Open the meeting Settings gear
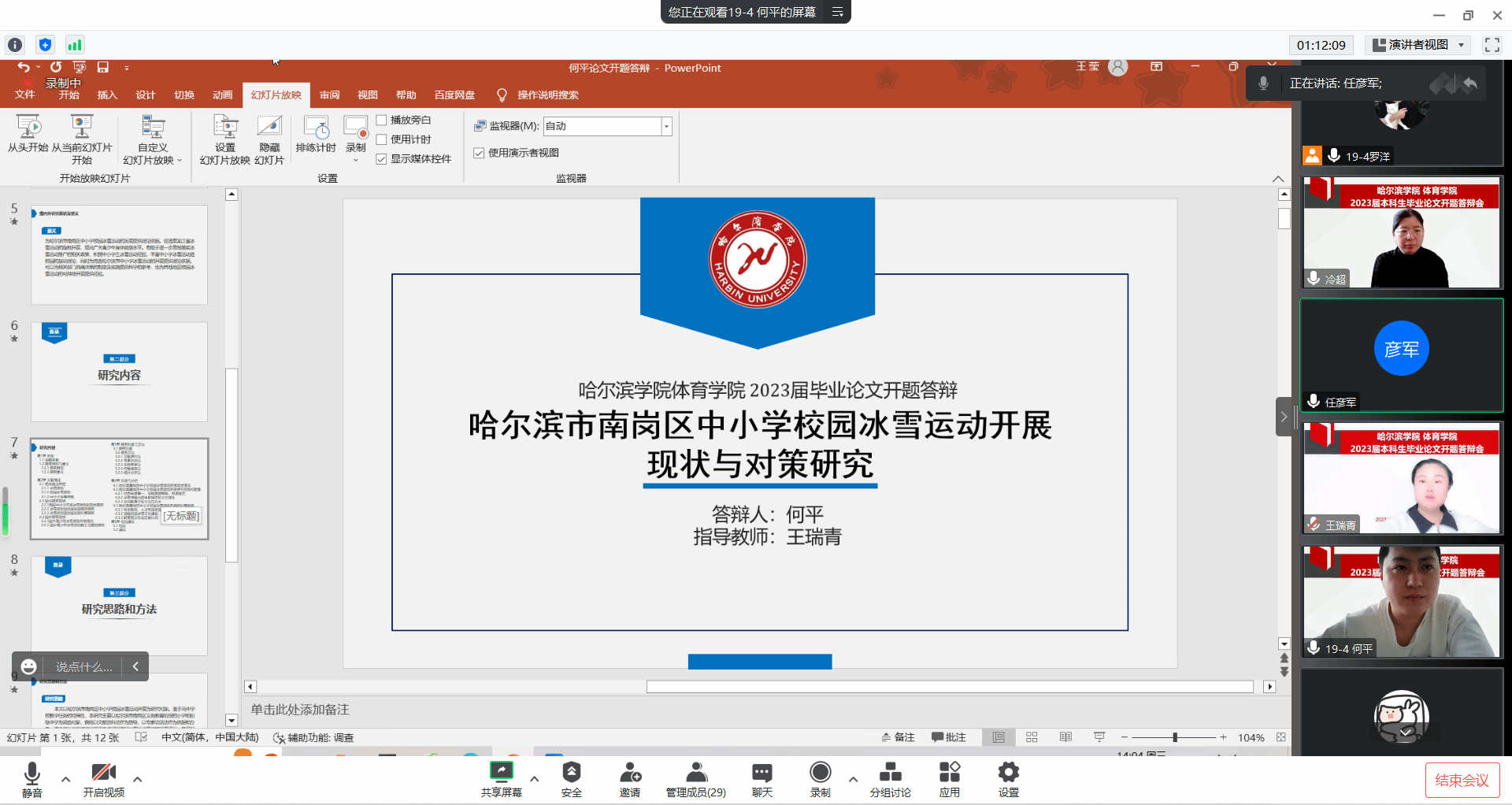1512x805 pixels. click(1008, 772)
